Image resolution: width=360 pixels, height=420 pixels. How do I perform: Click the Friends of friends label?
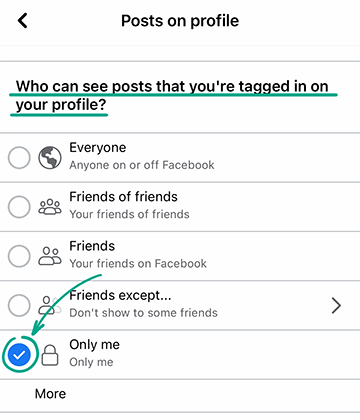tap(123, 197)
